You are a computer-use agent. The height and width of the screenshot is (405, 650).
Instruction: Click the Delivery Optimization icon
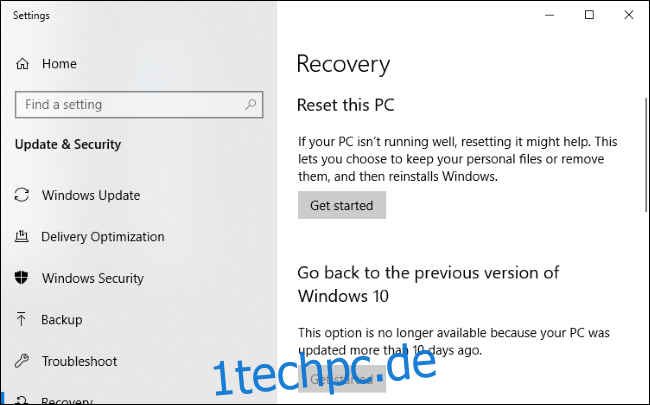pyautogui.click(x=22, y=237)
